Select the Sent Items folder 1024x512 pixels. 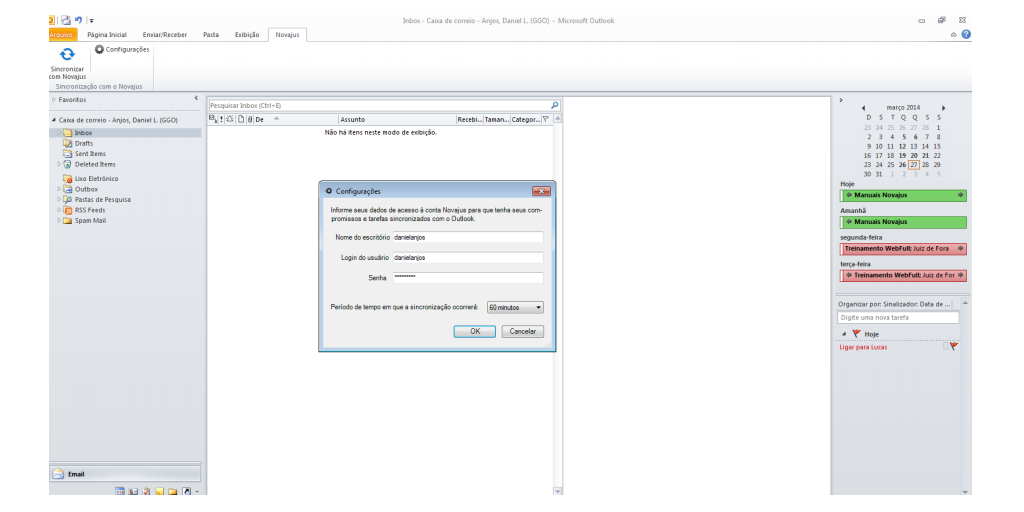tap(90, 153)
